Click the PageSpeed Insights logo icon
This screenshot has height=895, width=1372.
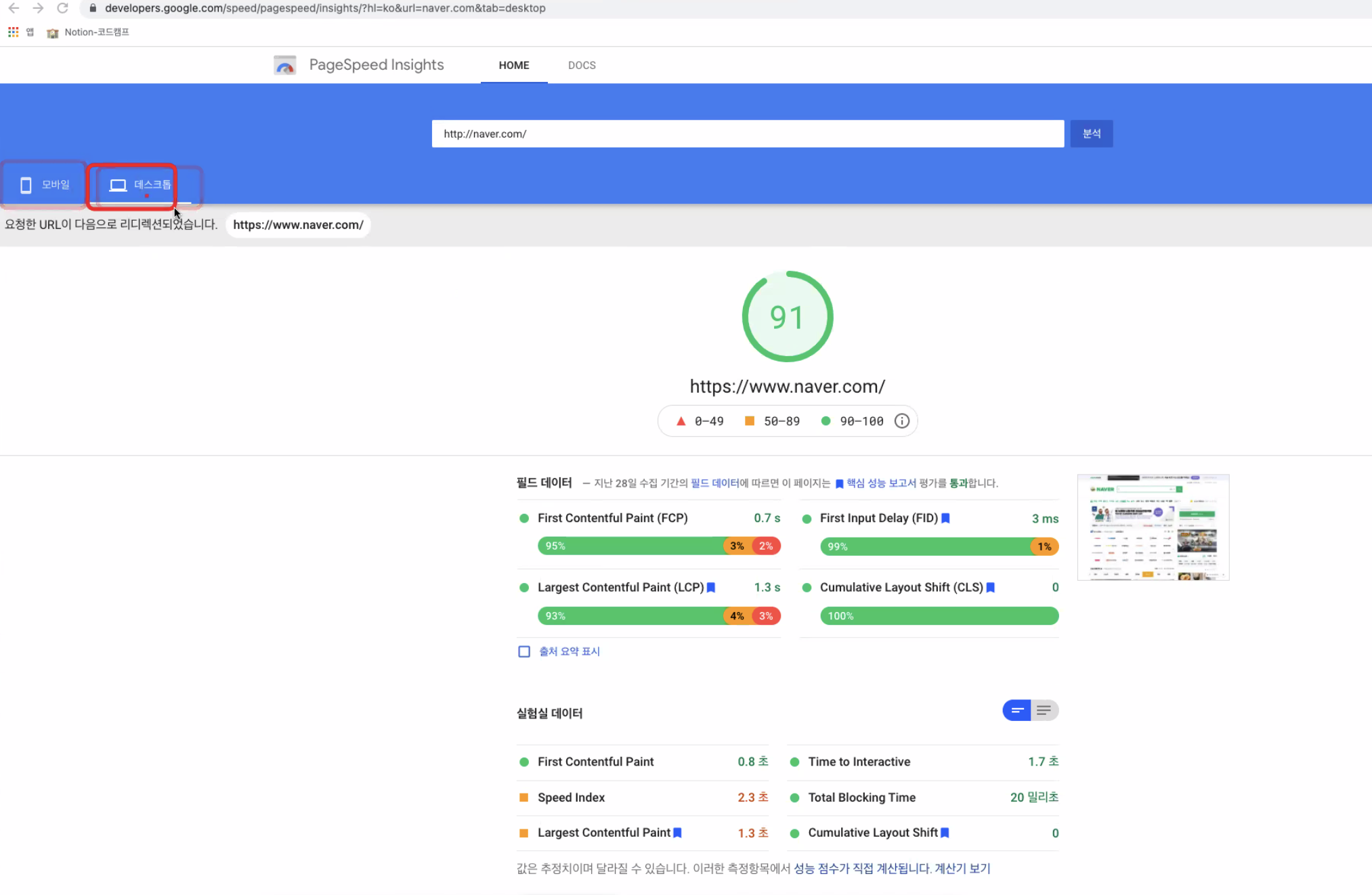tap(285, 65)
